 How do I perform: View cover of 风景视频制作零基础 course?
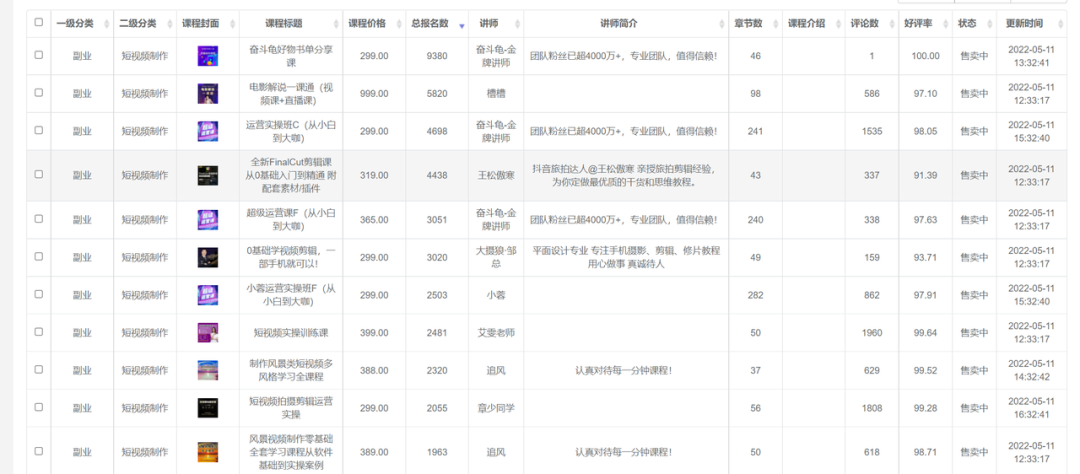click(x=207, y=453)
